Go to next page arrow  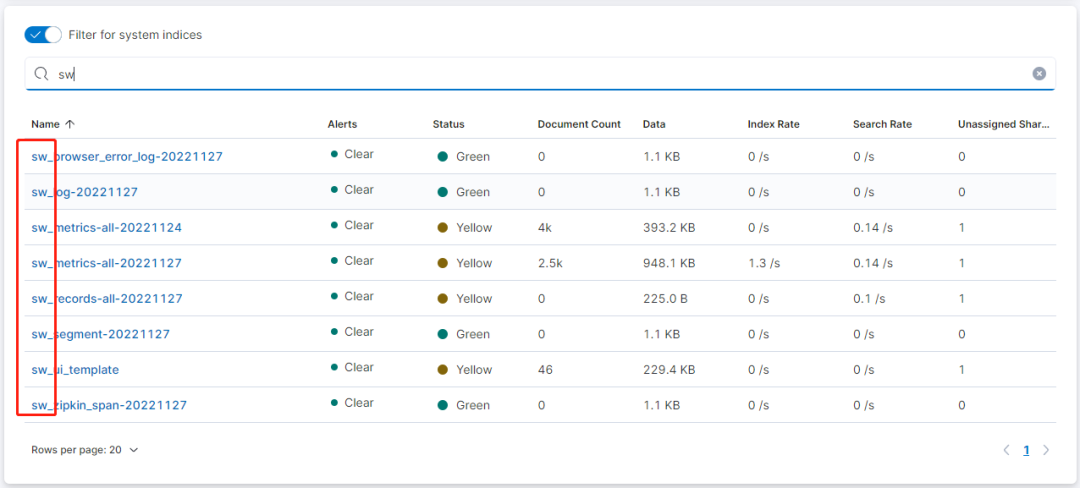click(1046, 450)
